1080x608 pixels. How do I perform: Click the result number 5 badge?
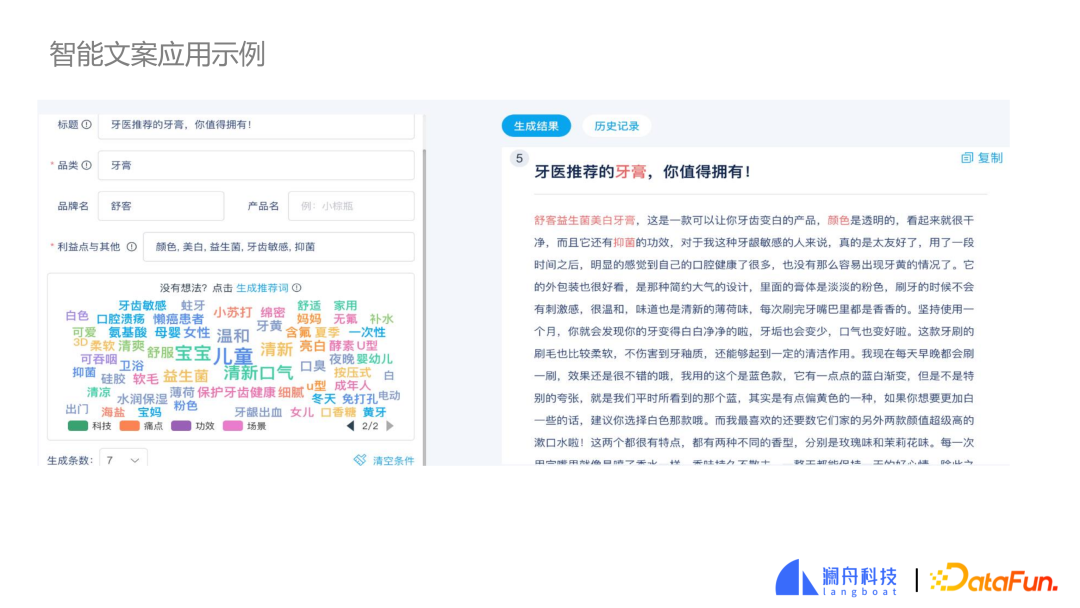coord(519,158)
